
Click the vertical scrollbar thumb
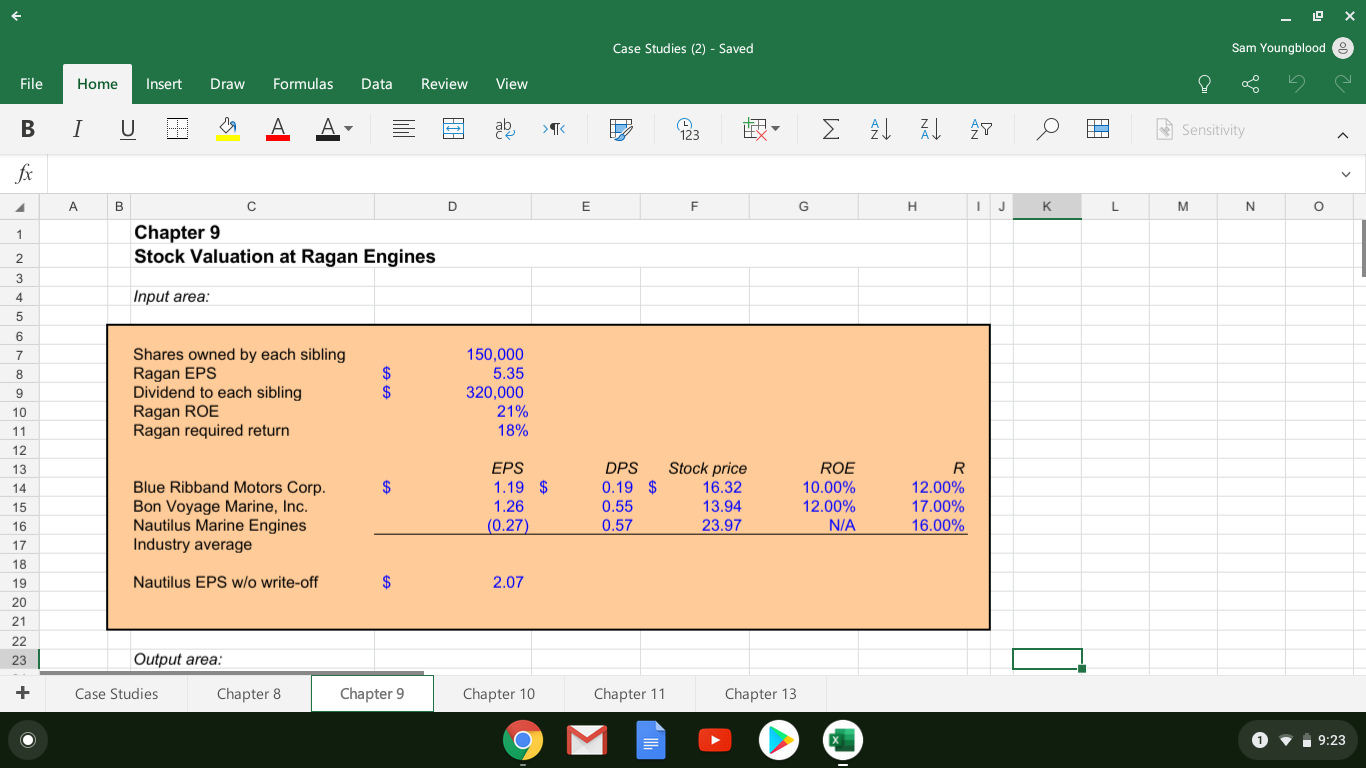pos(1362,247)
